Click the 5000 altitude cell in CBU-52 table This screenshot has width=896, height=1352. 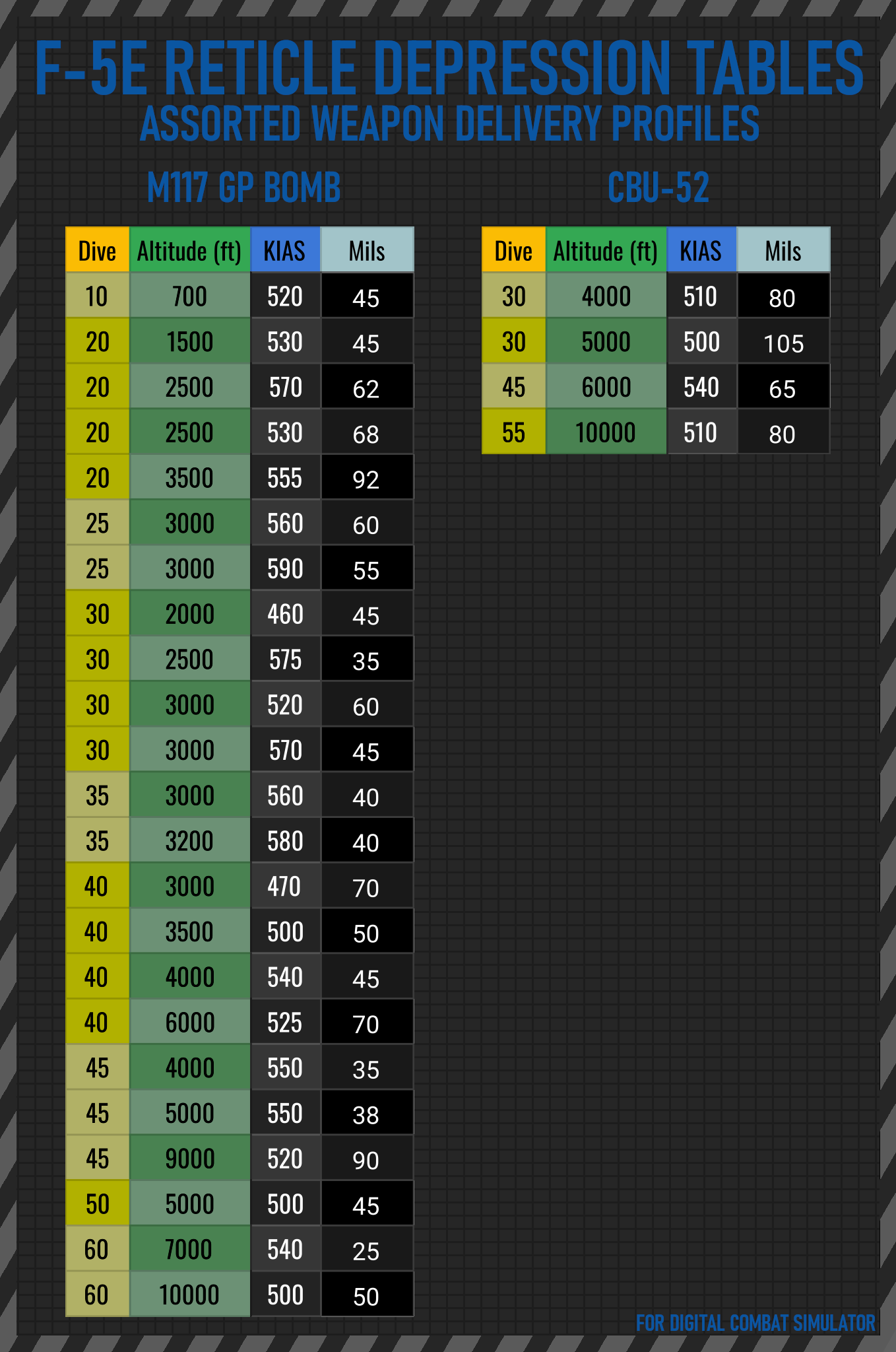(x=606, y=341)
